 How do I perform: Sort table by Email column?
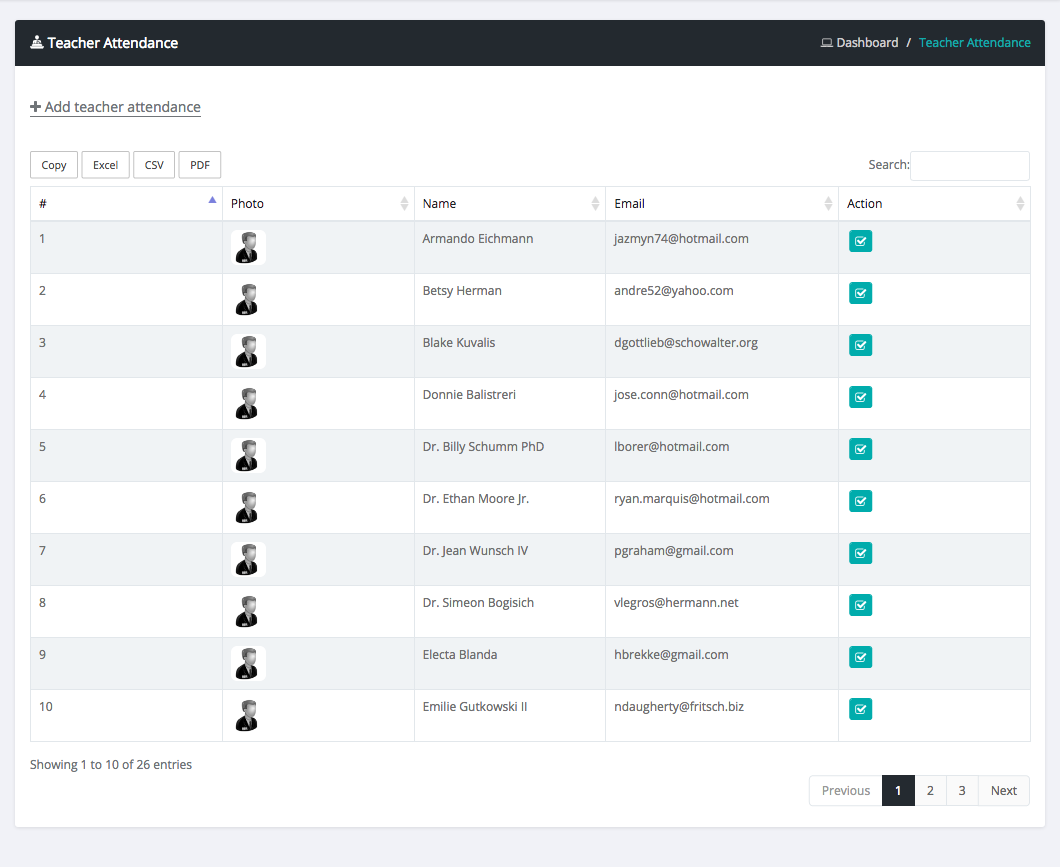pos(721,204)
